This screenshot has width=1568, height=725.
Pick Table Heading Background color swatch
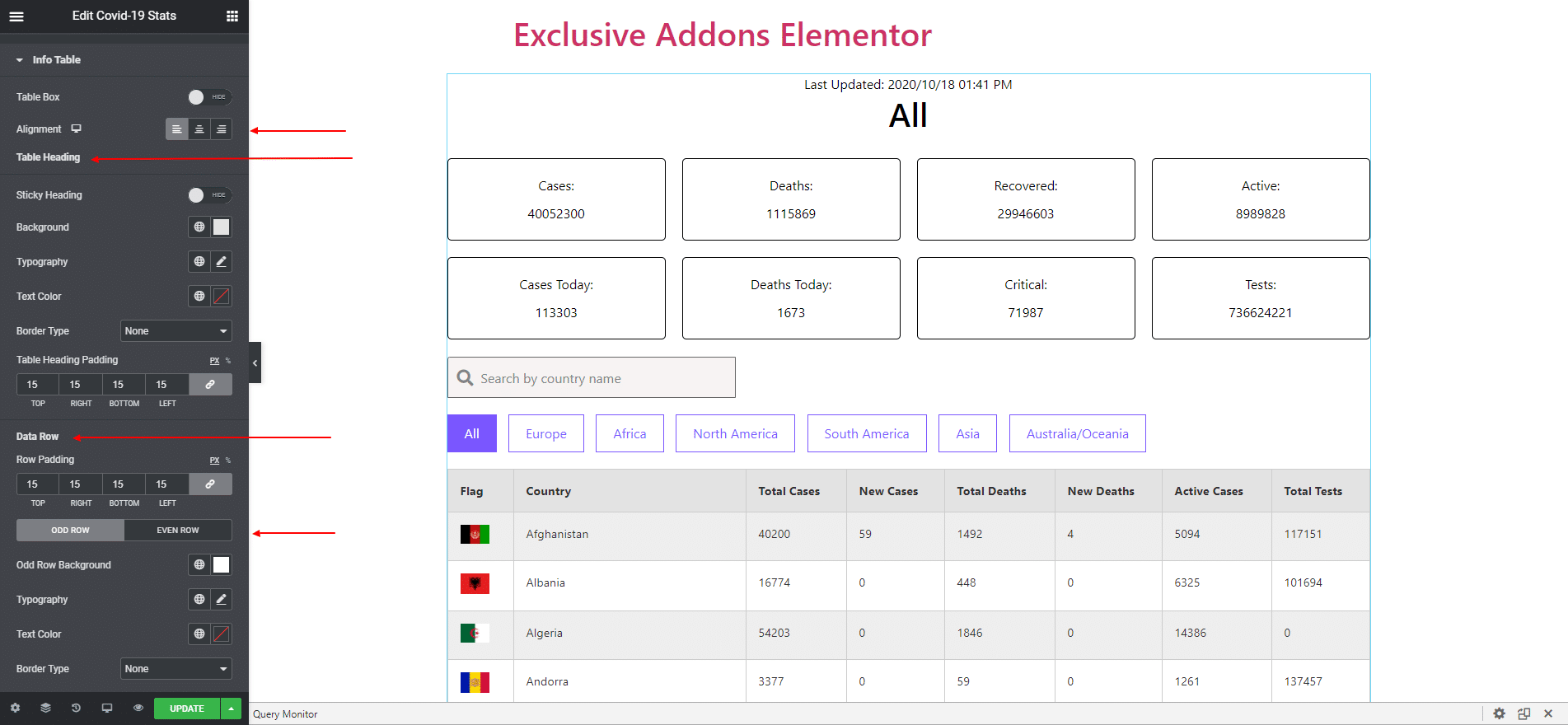222,227
